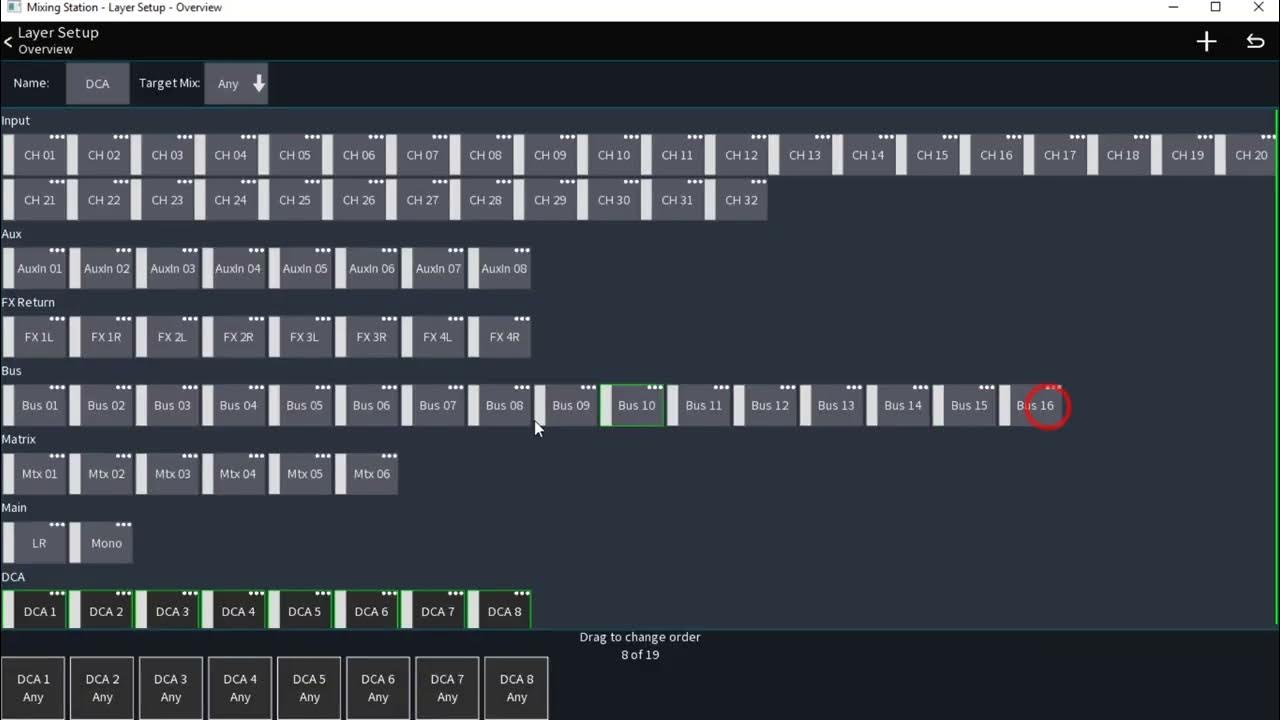
Task: Toggle CH 16 in the layer
Action: pos(992,155)
